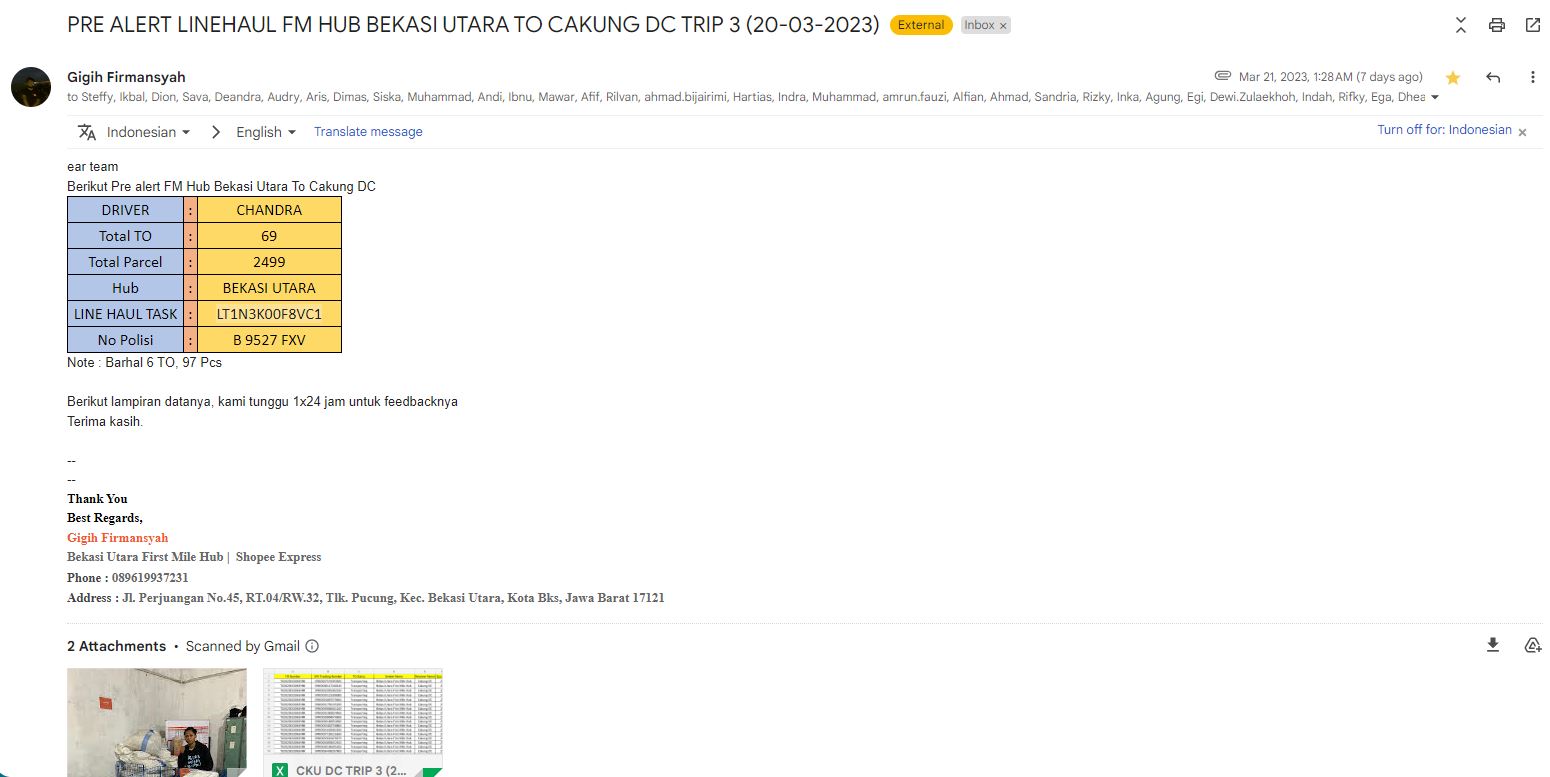
Task: Unstar this email with the yellow star
Action: 1453,77
